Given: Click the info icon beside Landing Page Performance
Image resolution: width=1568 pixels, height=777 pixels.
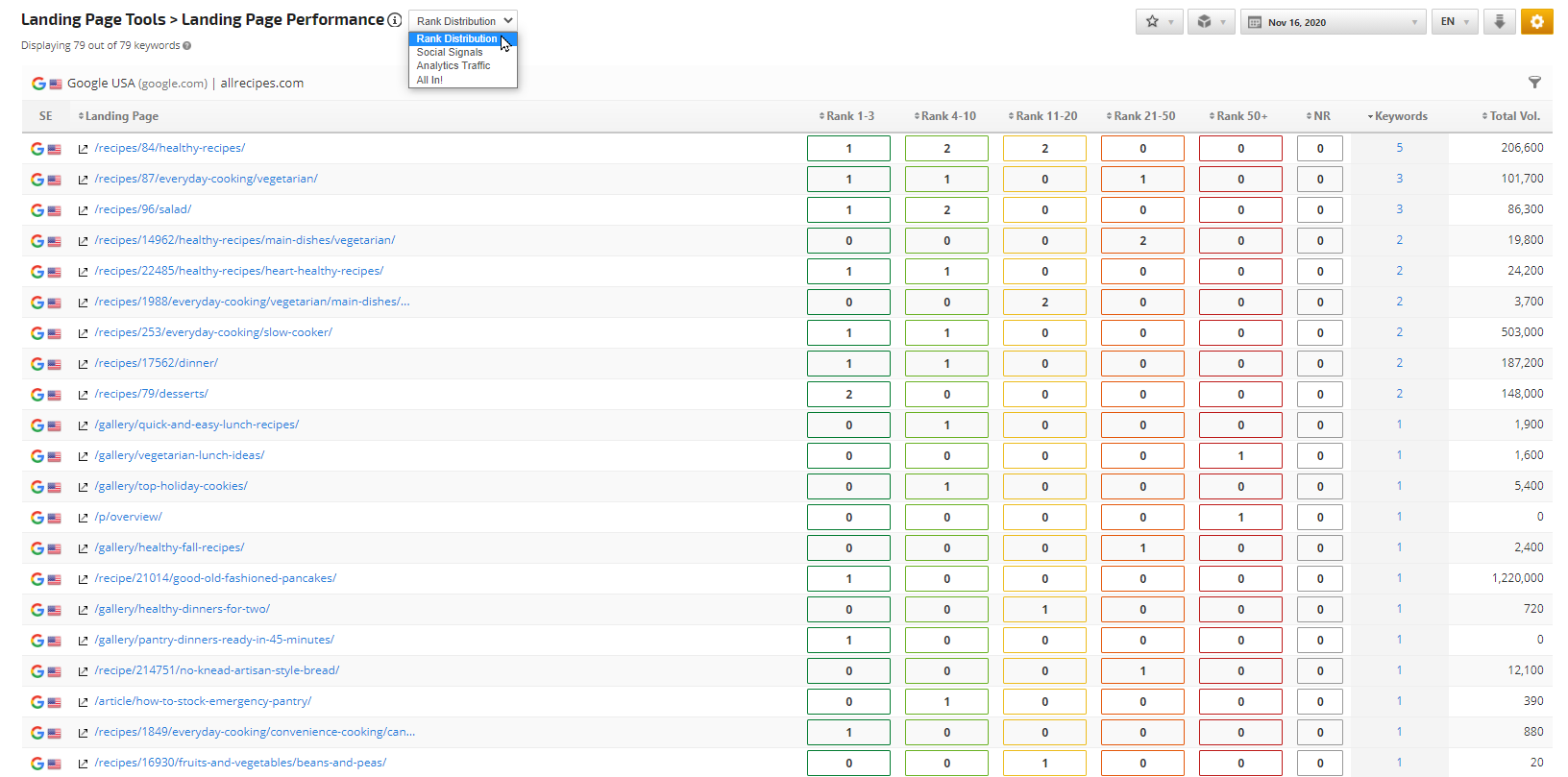Looking at the screenshot, I should pos(394,20).
